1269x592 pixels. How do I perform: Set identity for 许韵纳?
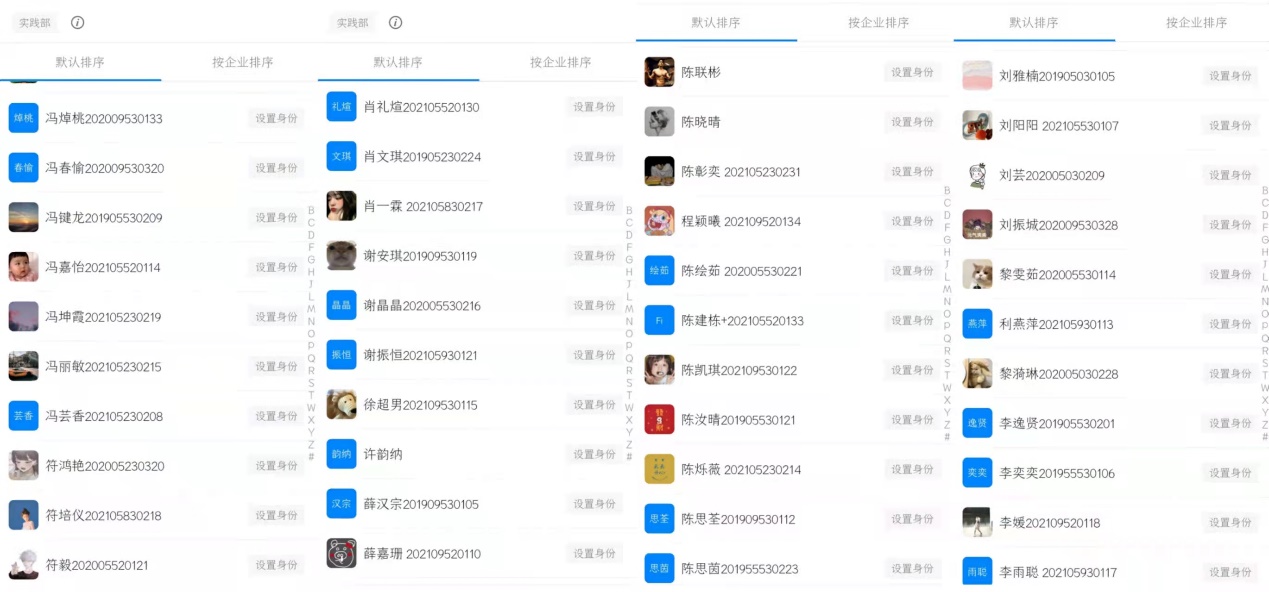594,454
